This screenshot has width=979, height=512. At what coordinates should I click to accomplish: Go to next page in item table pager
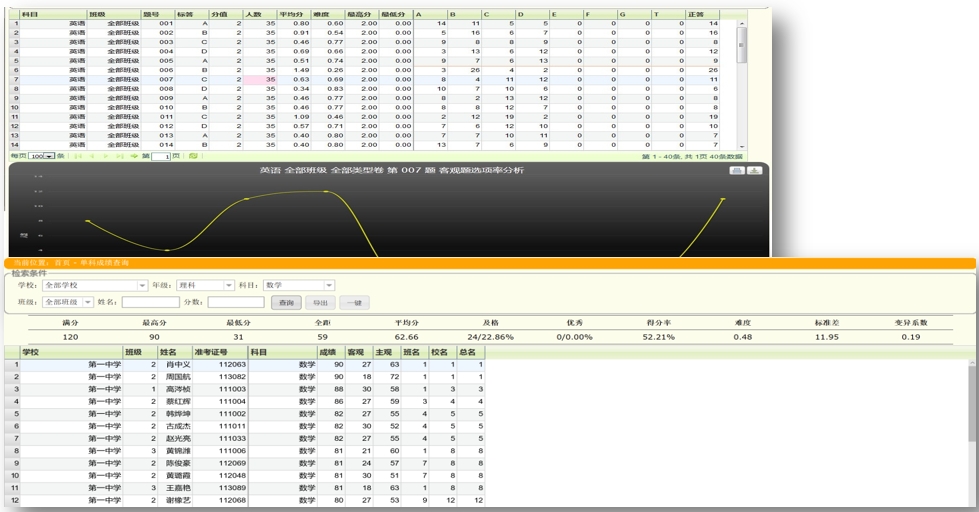106,156
